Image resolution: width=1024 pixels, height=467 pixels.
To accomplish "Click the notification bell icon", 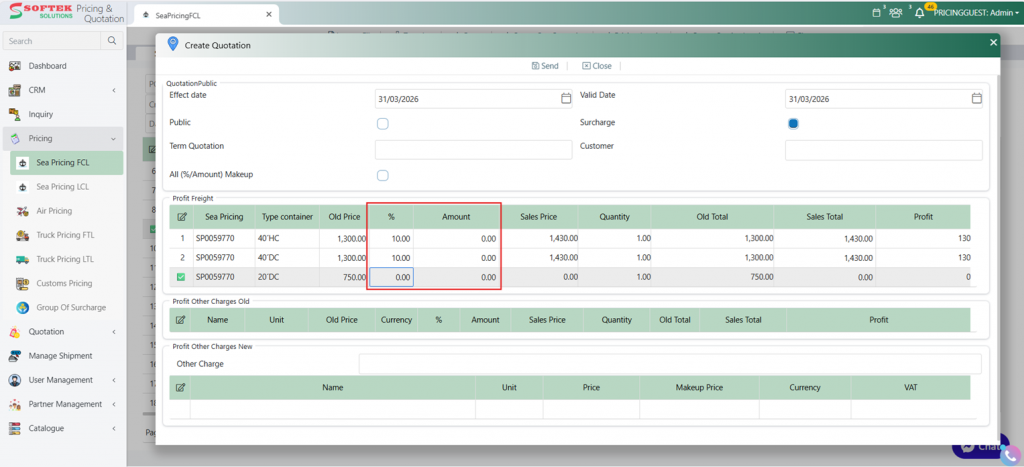I will [x=919, y=13].
